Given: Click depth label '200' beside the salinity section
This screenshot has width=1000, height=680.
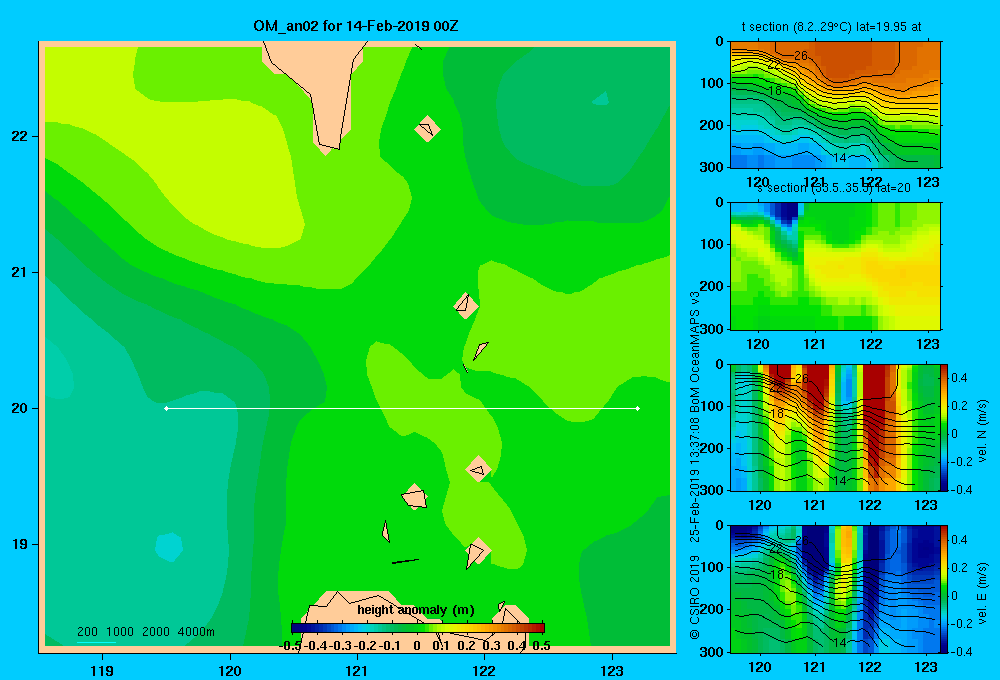Looking at the screenshot, I should pos(714,286).
